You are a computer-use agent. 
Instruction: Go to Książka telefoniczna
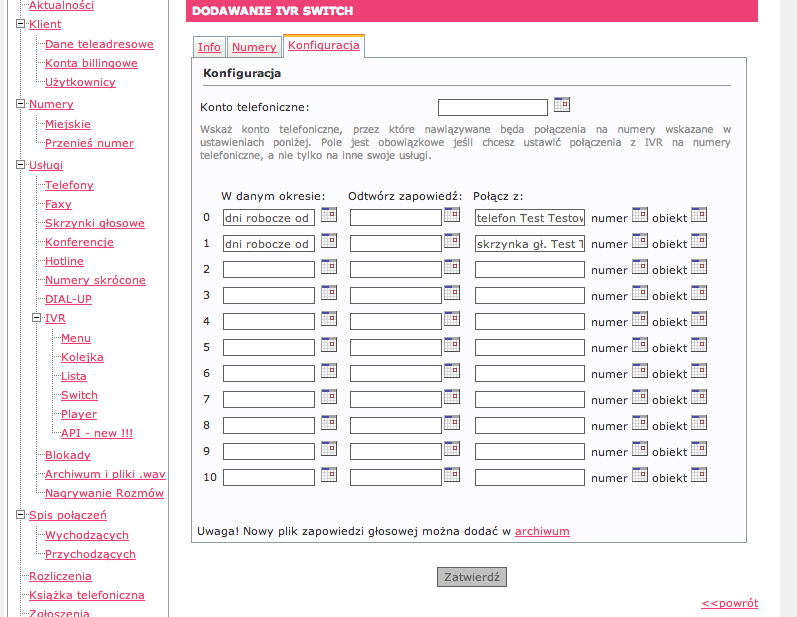click(87, 595)
